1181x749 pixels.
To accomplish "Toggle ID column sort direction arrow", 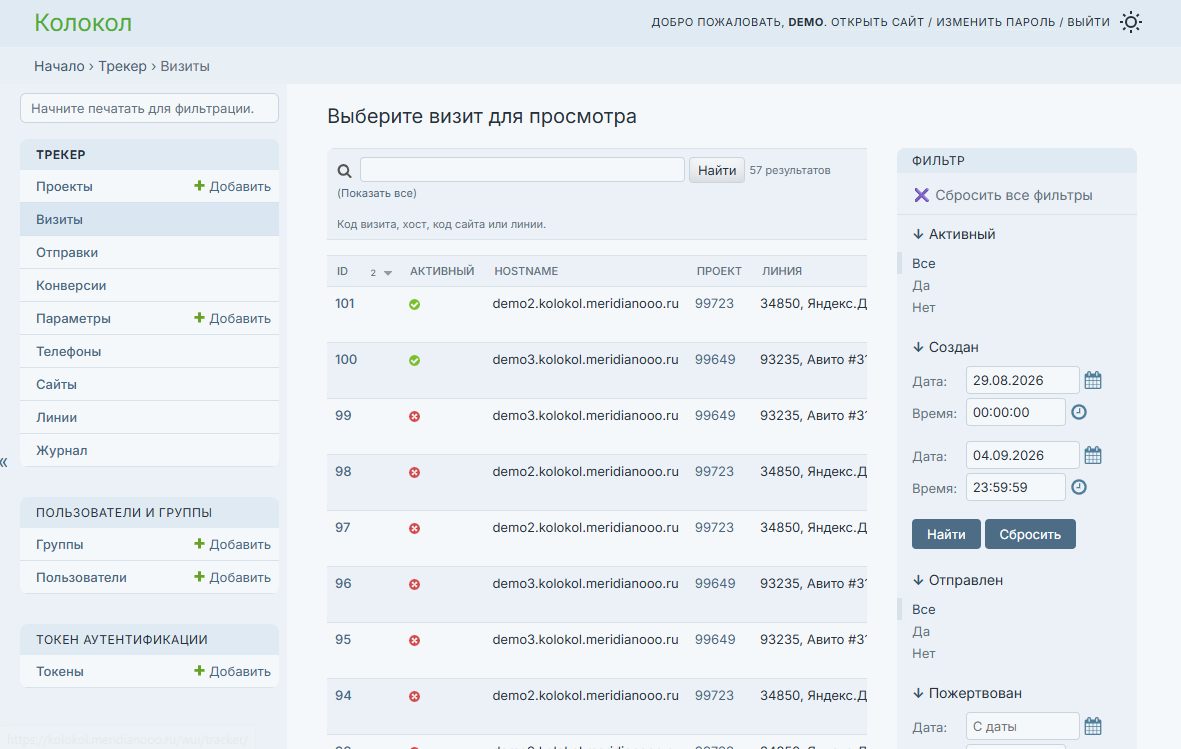I will tap(388, 273).
